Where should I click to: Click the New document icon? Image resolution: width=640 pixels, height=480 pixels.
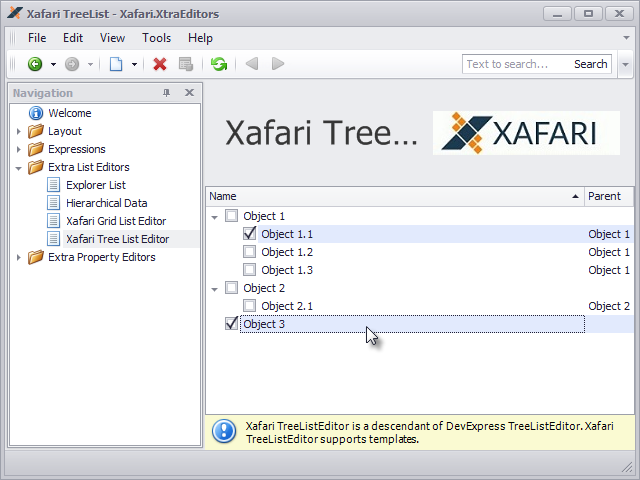[116, 64]
